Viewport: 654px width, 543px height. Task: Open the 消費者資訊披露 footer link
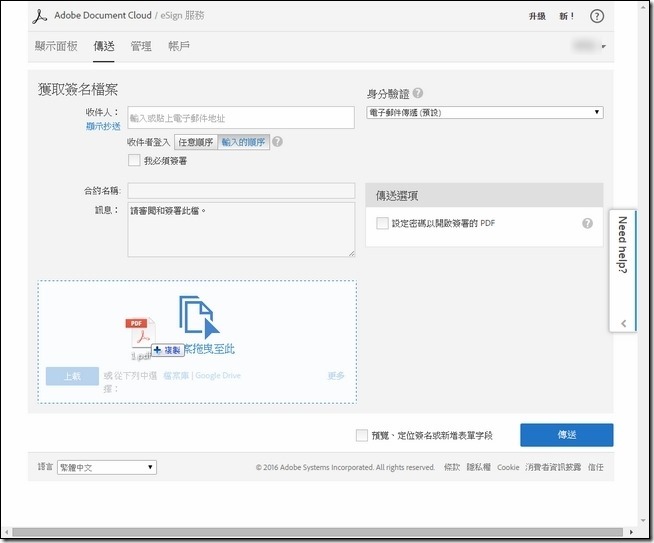(553, 467)
